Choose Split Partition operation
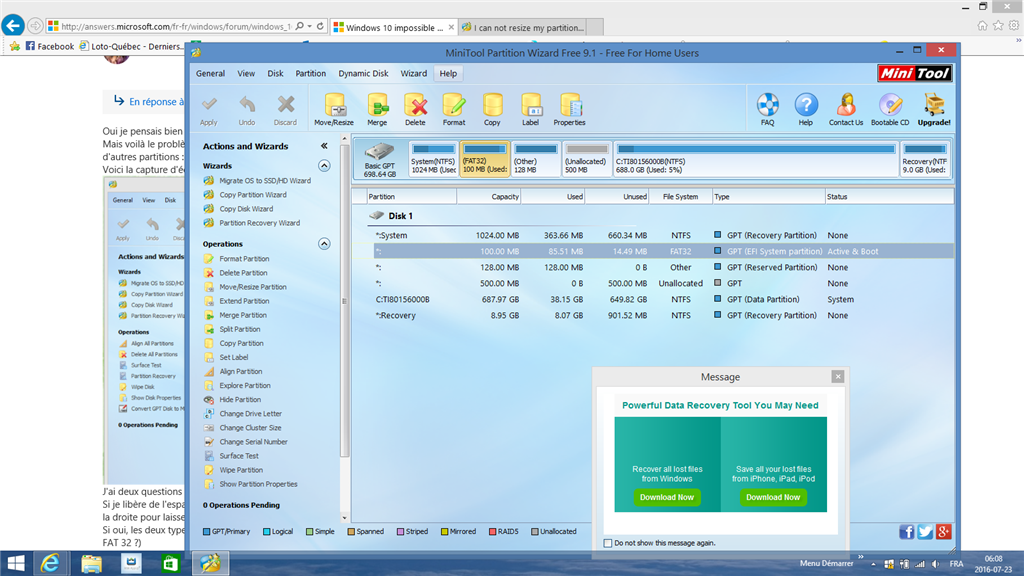 (x=232, y=329)
